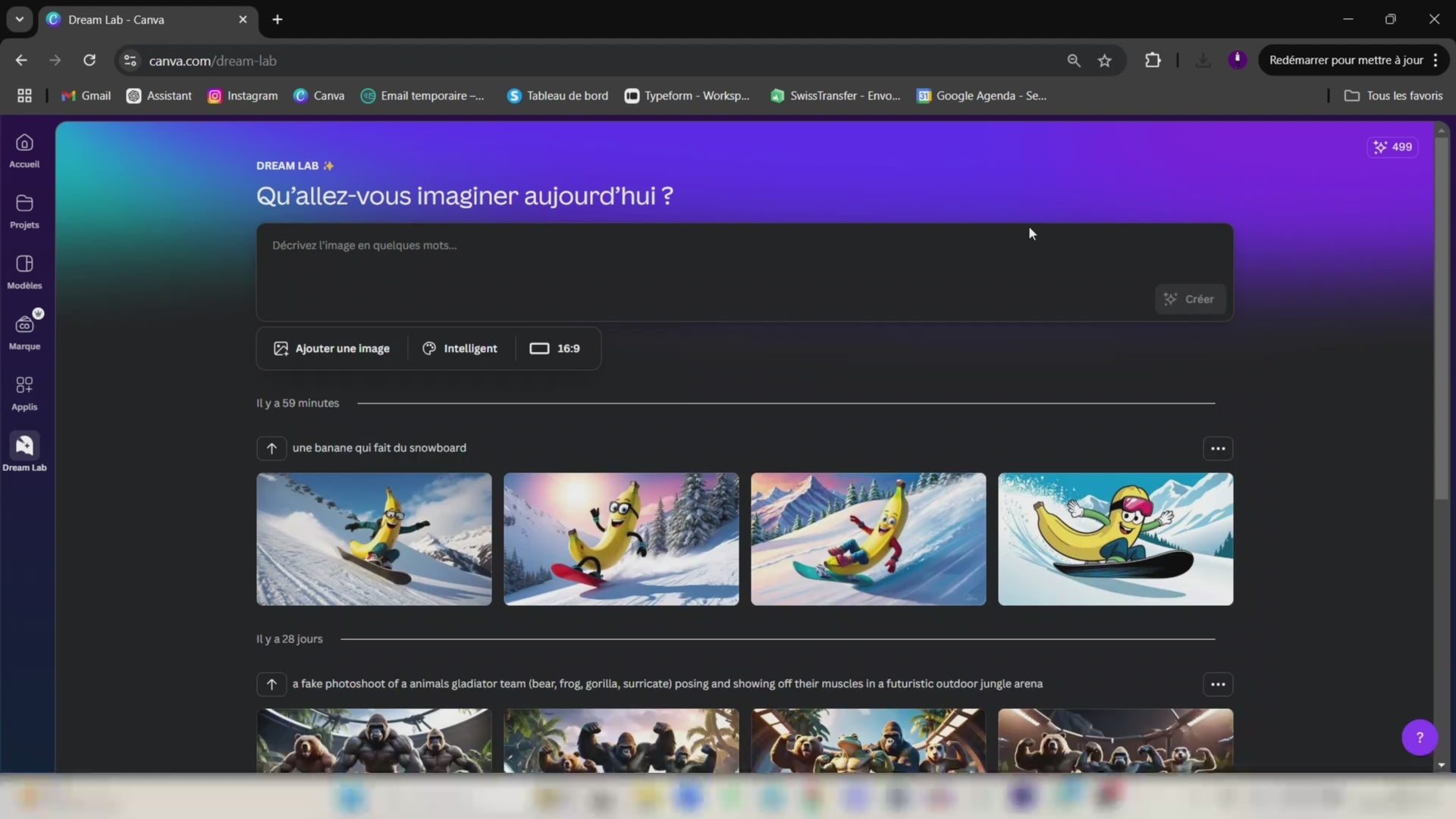Screen dimensions: 1456x819
Task: Click the scrollbar down arrow
Action: 1442,765
